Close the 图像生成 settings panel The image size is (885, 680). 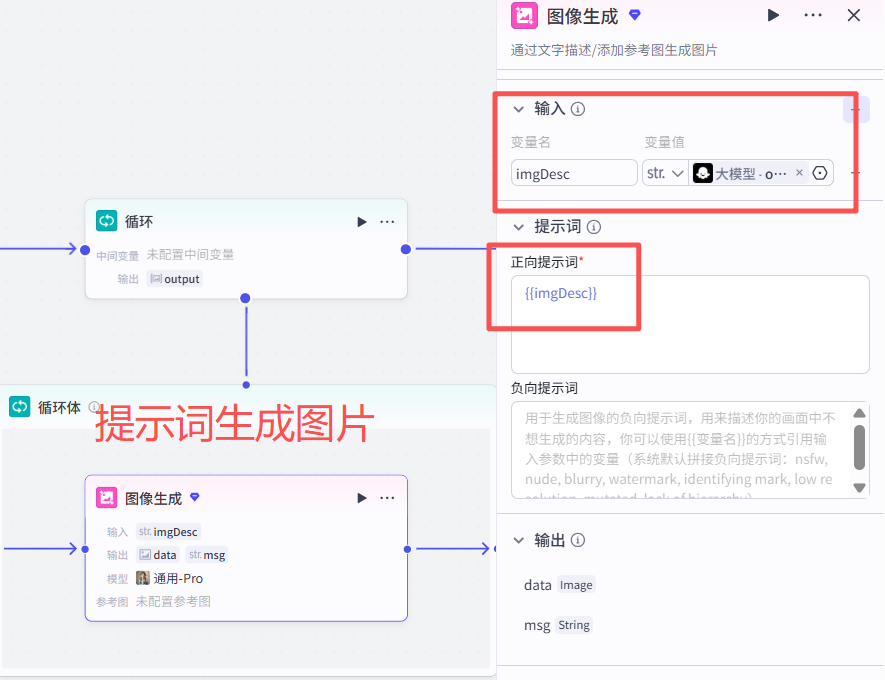pyautogui.click(x=853, y=15)
